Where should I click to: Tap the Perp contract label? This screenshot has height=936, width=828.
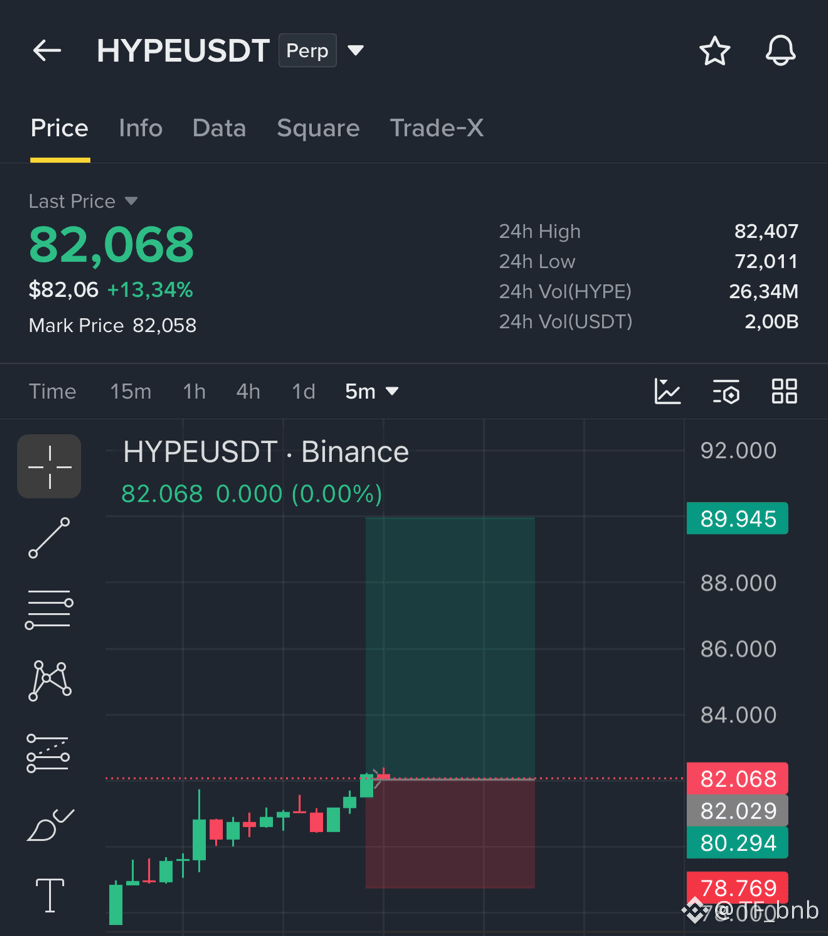coord(307,51)
